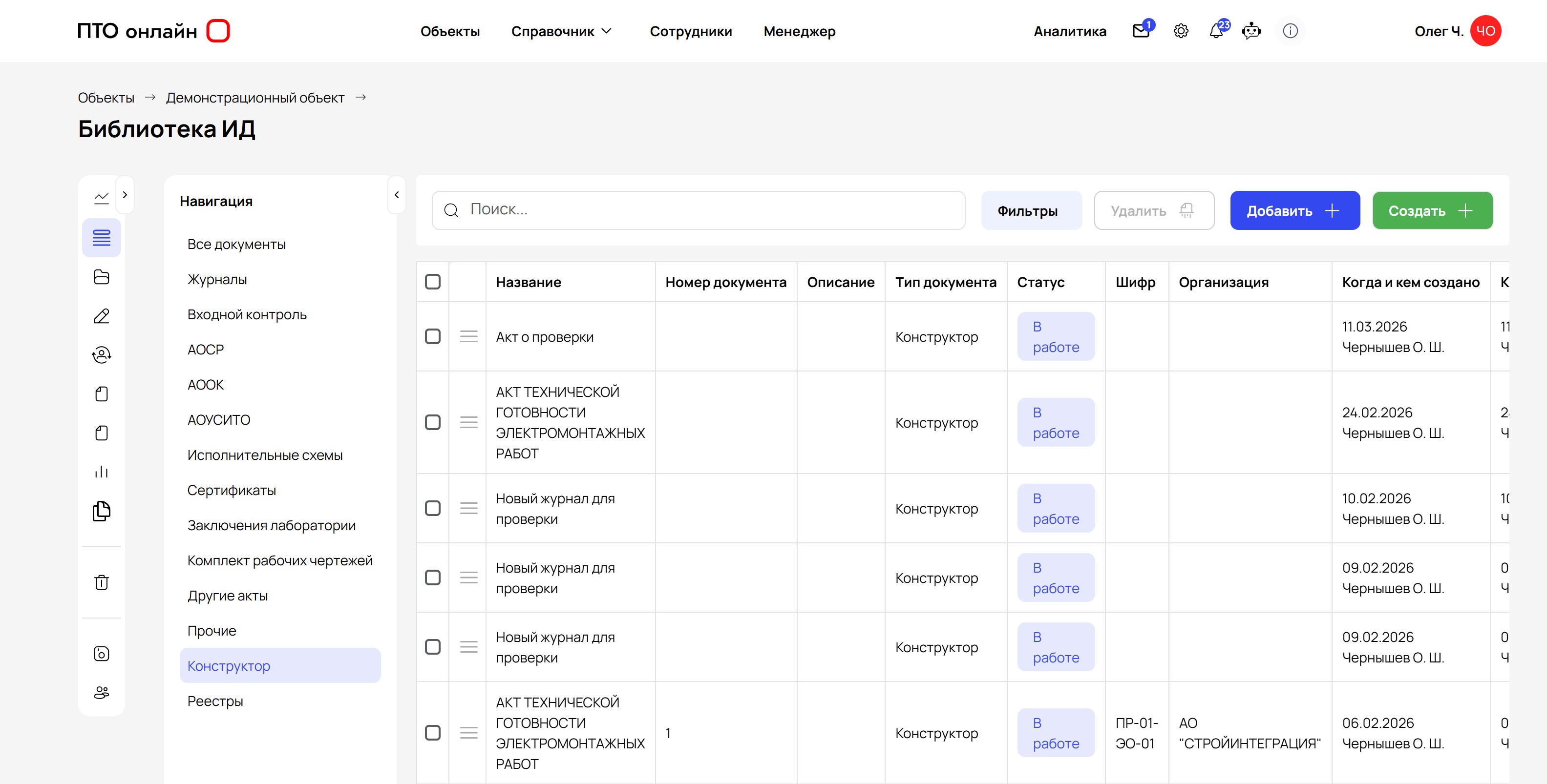The height and width of the screenshot is (784, 1547).
Task: Open the info circle icon
Action: coord(1291,31)
